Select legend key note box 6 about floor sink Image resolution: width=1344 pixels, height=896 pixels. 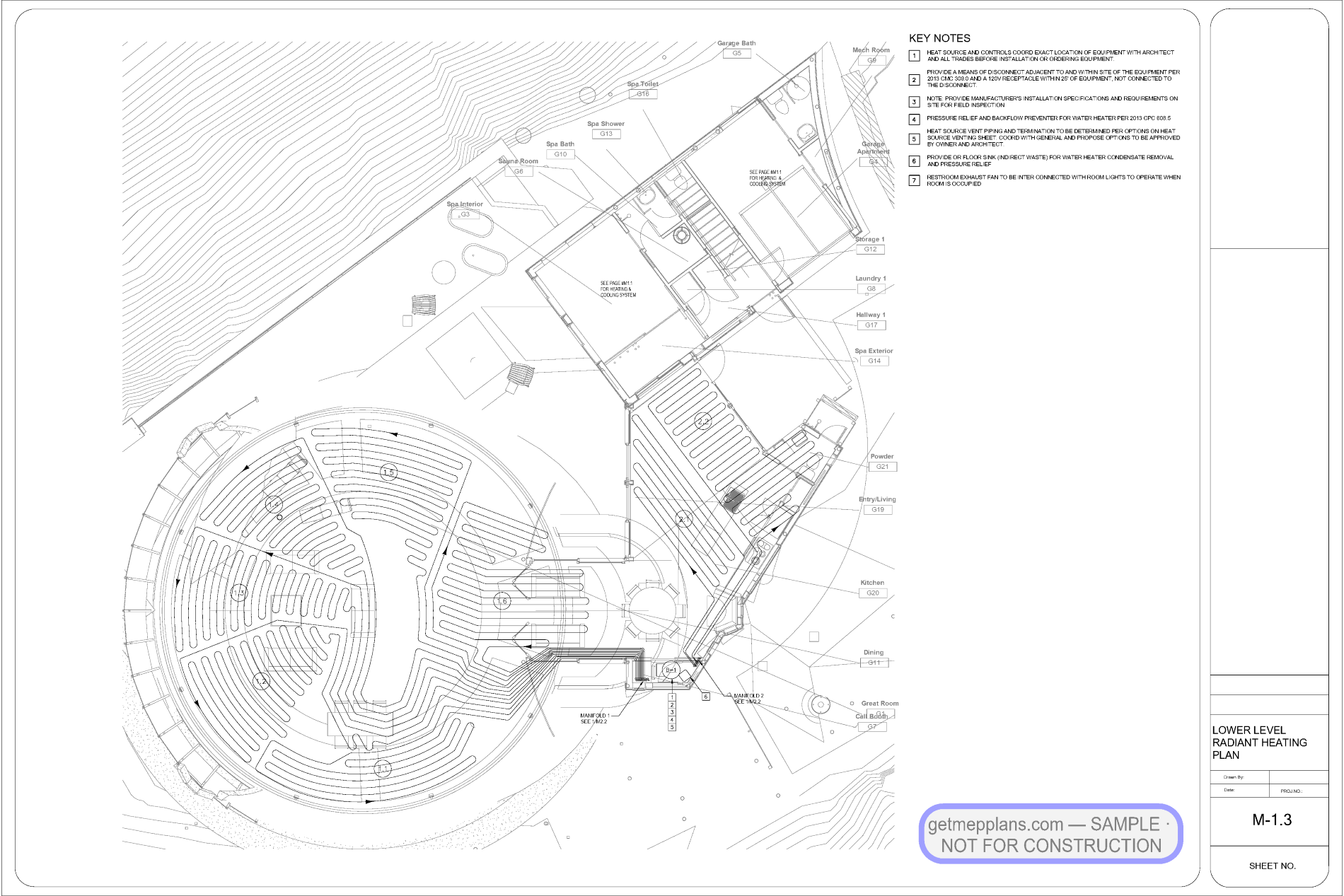point(915,161)
